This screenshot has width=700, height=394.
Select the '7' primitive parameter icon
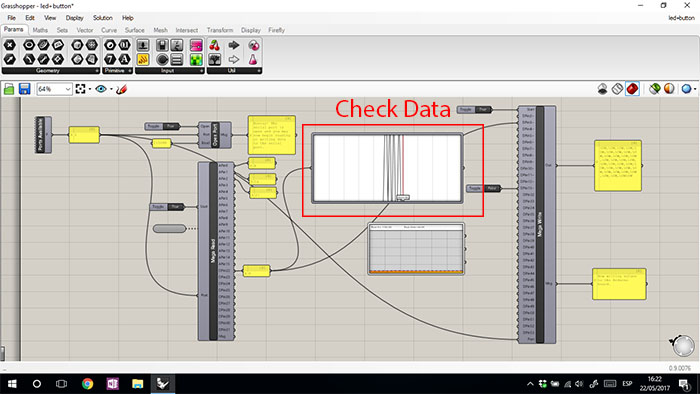[110, 59]
